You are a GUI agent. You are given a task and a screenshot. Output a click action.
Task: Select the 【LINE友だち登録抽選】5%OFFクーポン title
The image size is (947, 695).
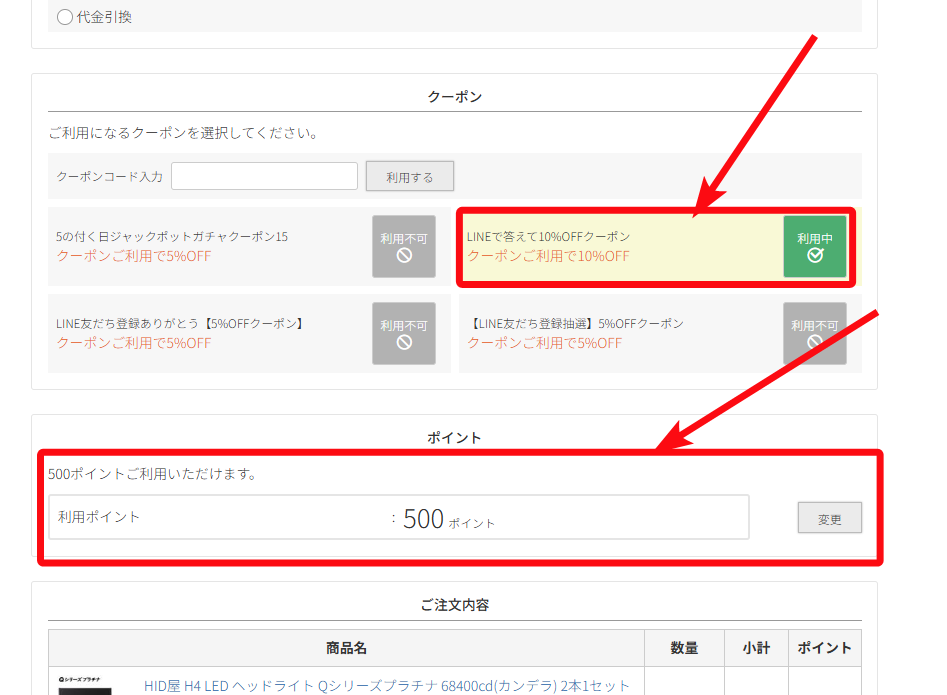coord(576,324)
